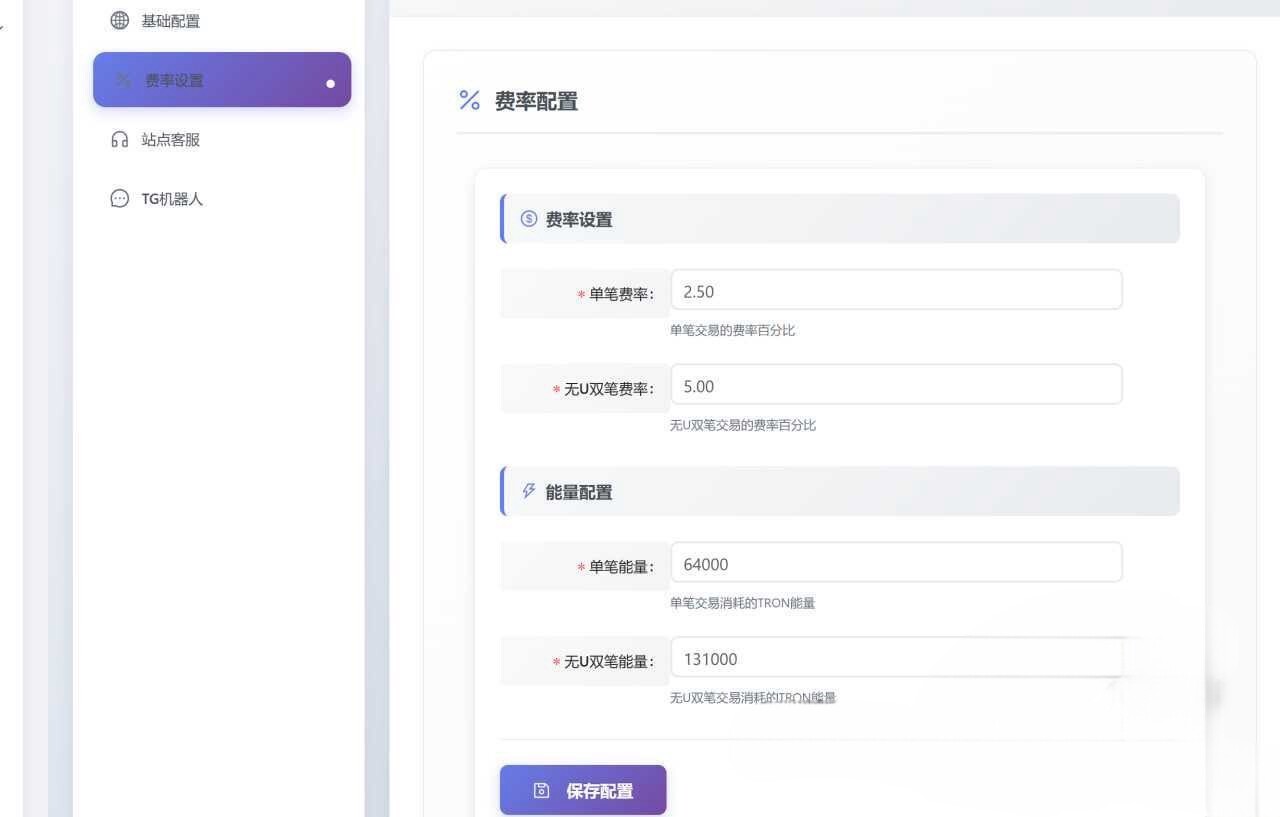1280x817 pixels.
Task: Click the globe icon beside 基础配置
Action: (x=120, y=20)
